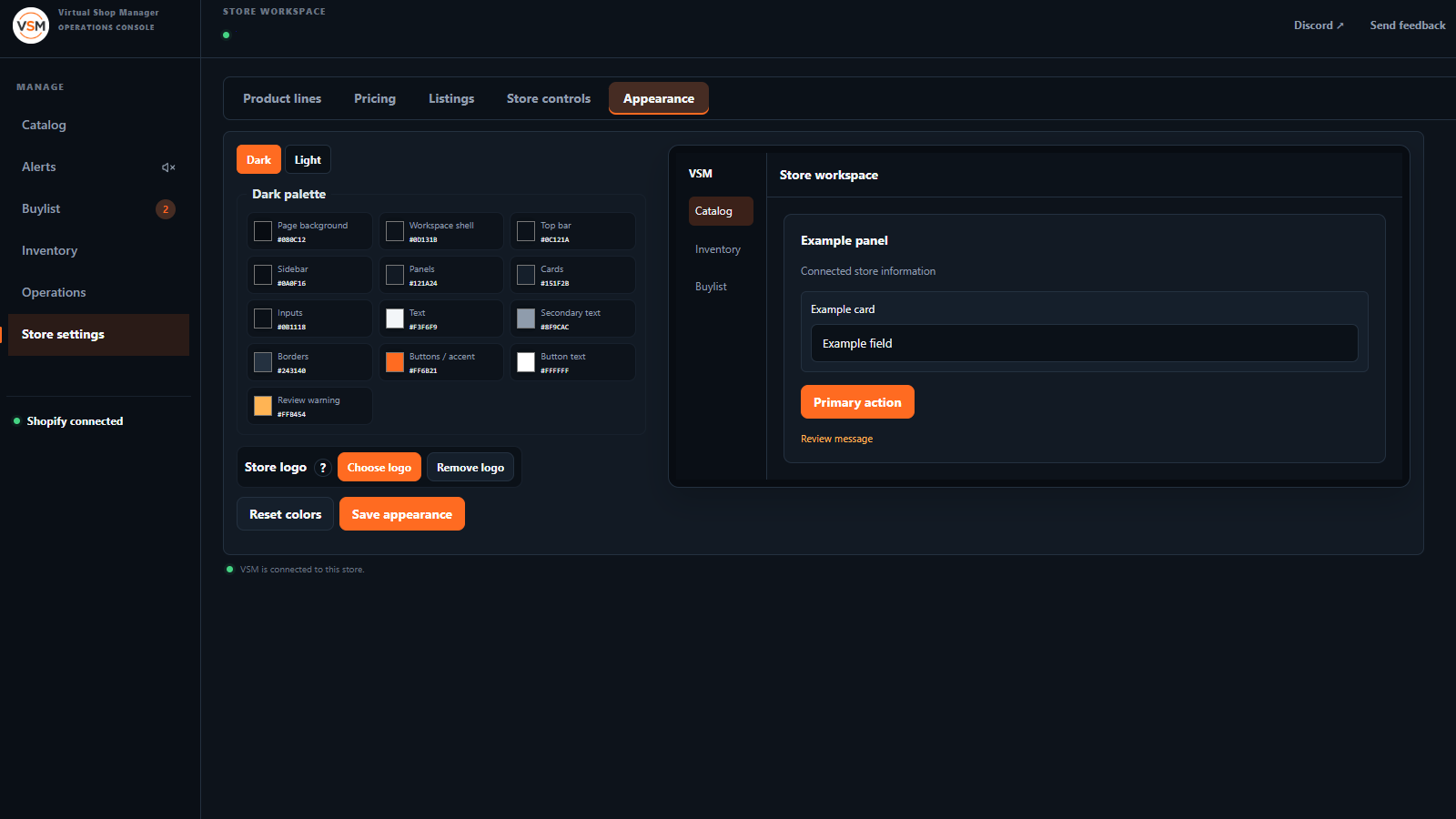1456x819 pixels.
Task: Click the Reset colors button
Action: coord(285,514)
